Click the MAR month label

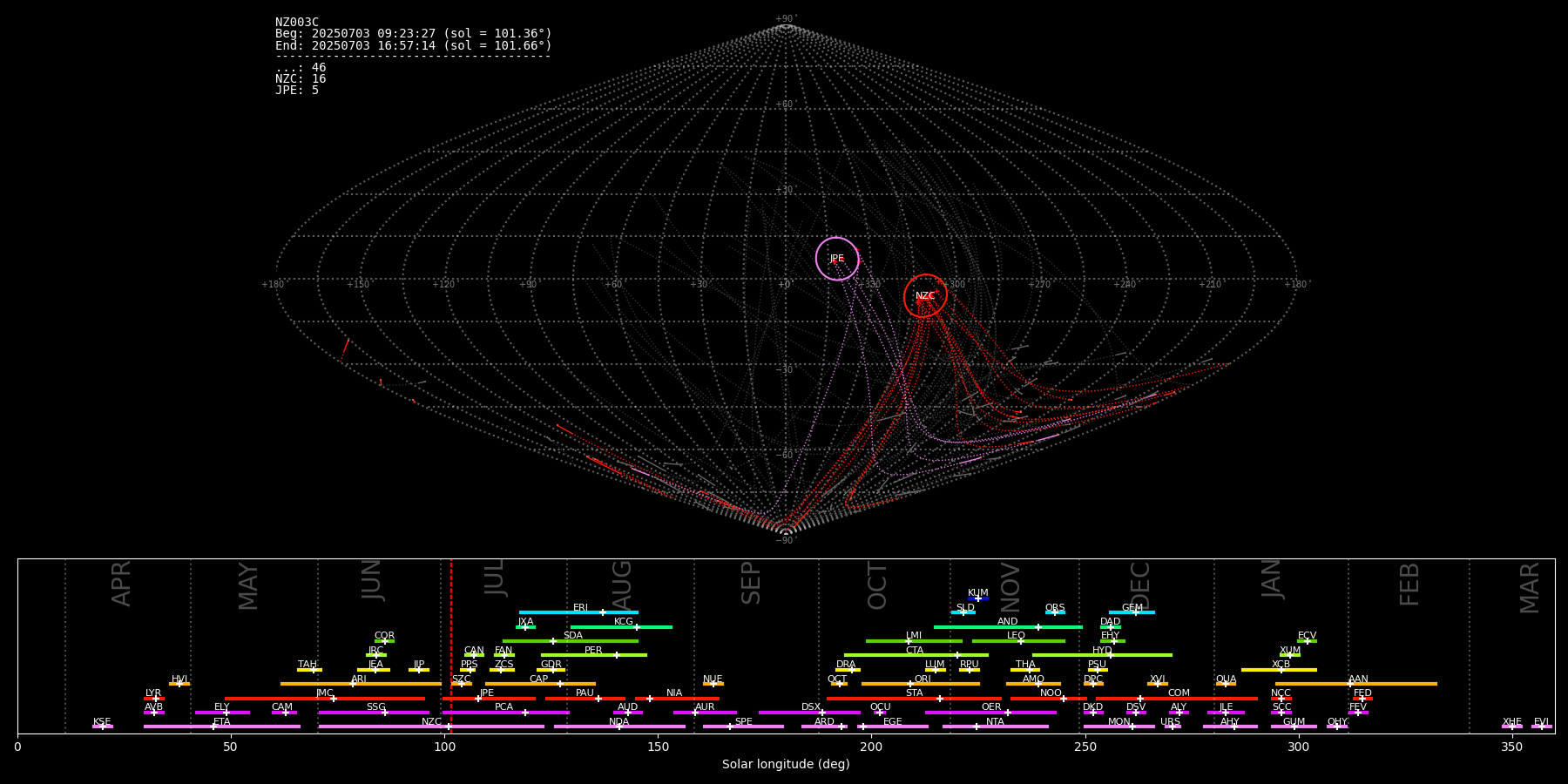click(x=1530, y=588)
